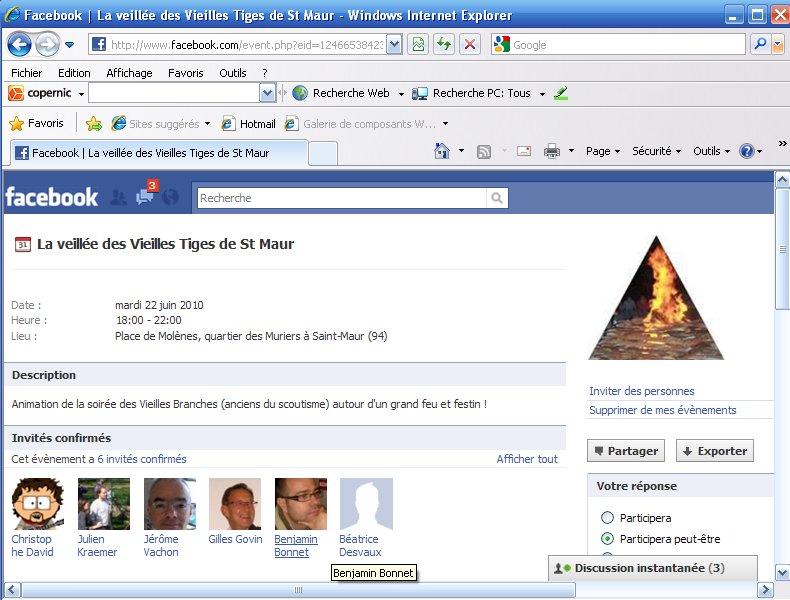
Task: Click the red Stop loading X icon
Action: tap(470, 45)
